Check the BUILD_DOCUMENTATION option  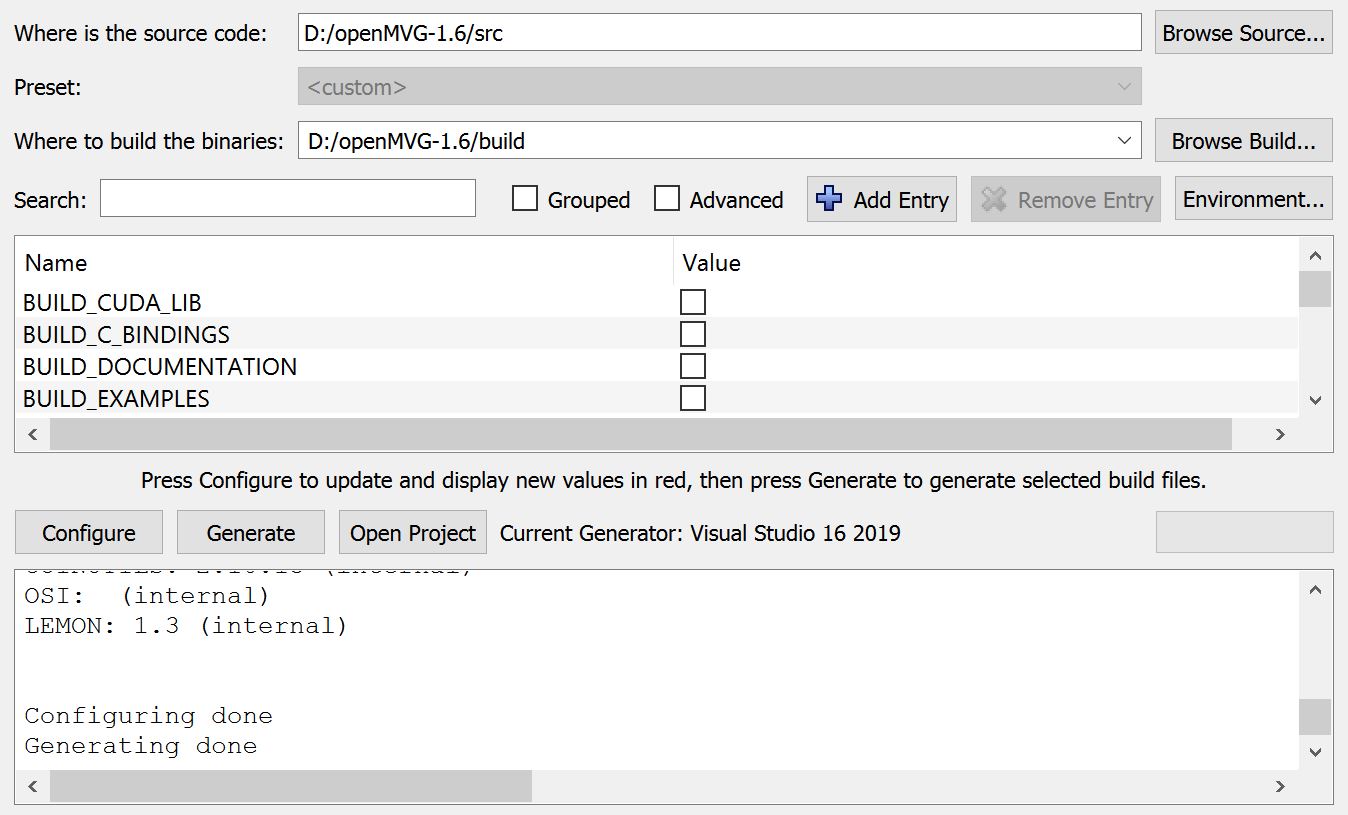tap(693, 366)
